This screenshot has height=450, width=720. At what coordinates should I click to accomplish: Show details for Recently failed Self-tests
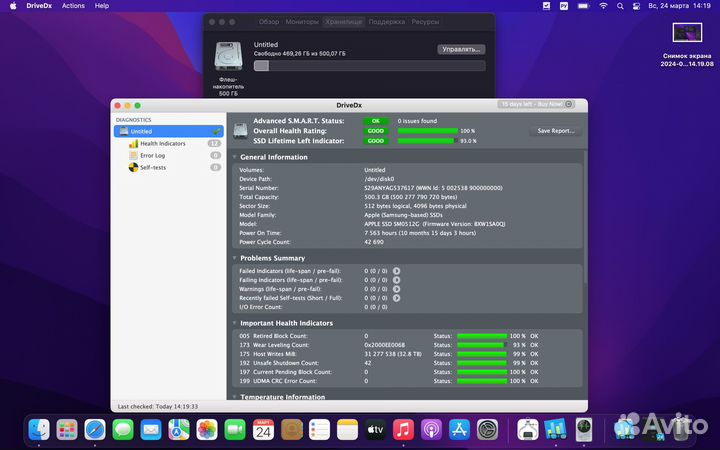396,298
